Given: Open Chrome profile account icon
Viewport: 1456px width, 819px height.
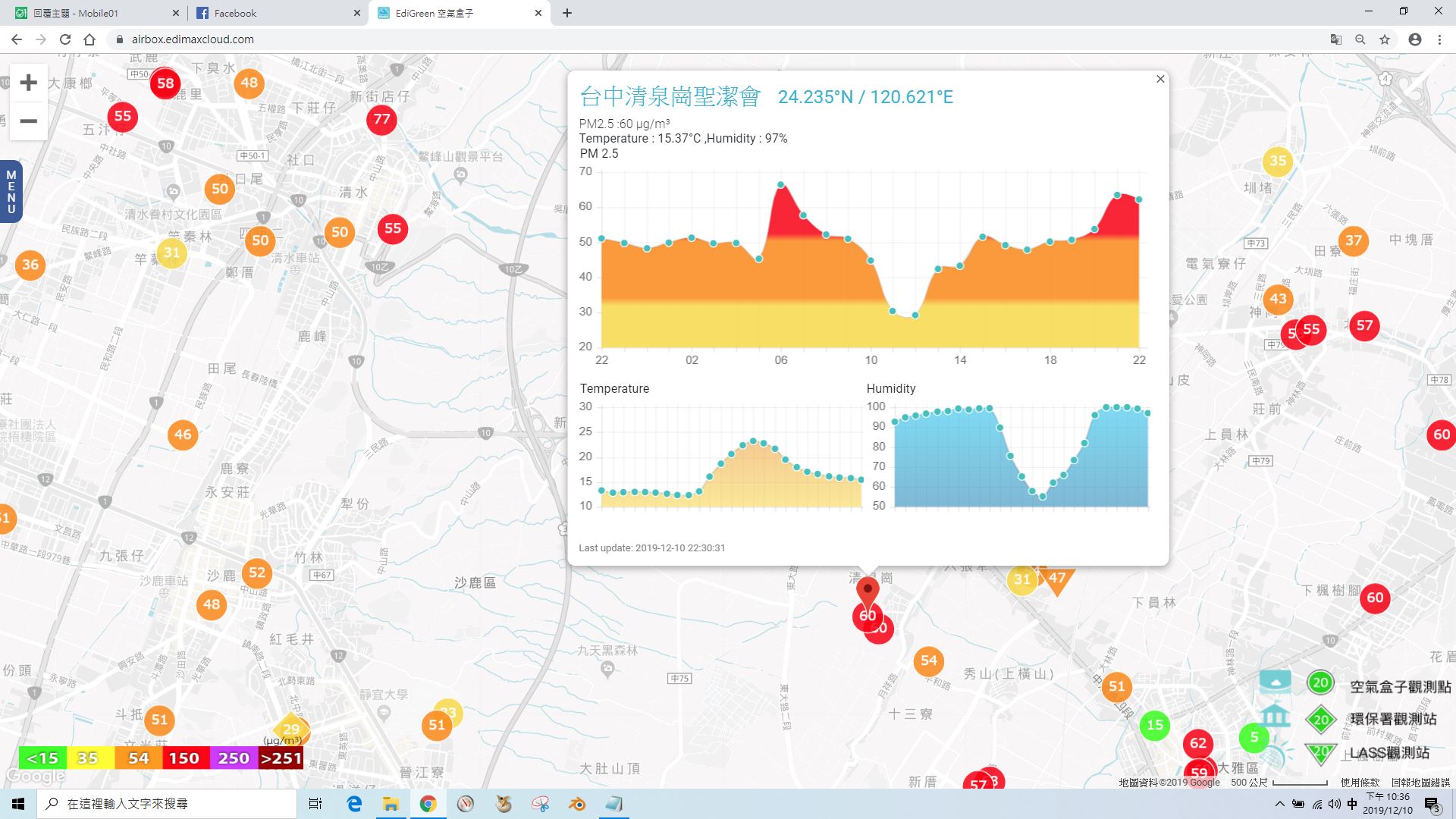Looking at the screenshot, I should click(x=1414, y=39).
